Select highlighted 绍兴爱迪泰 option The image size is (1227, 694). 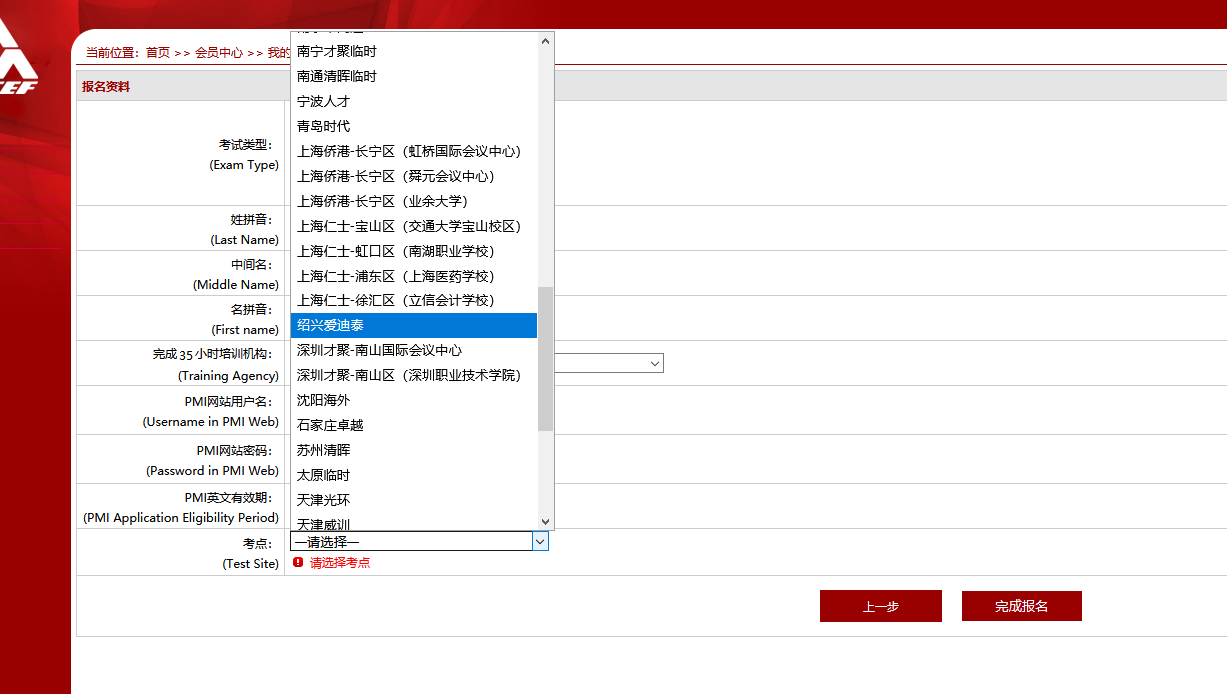click(413, 325)
